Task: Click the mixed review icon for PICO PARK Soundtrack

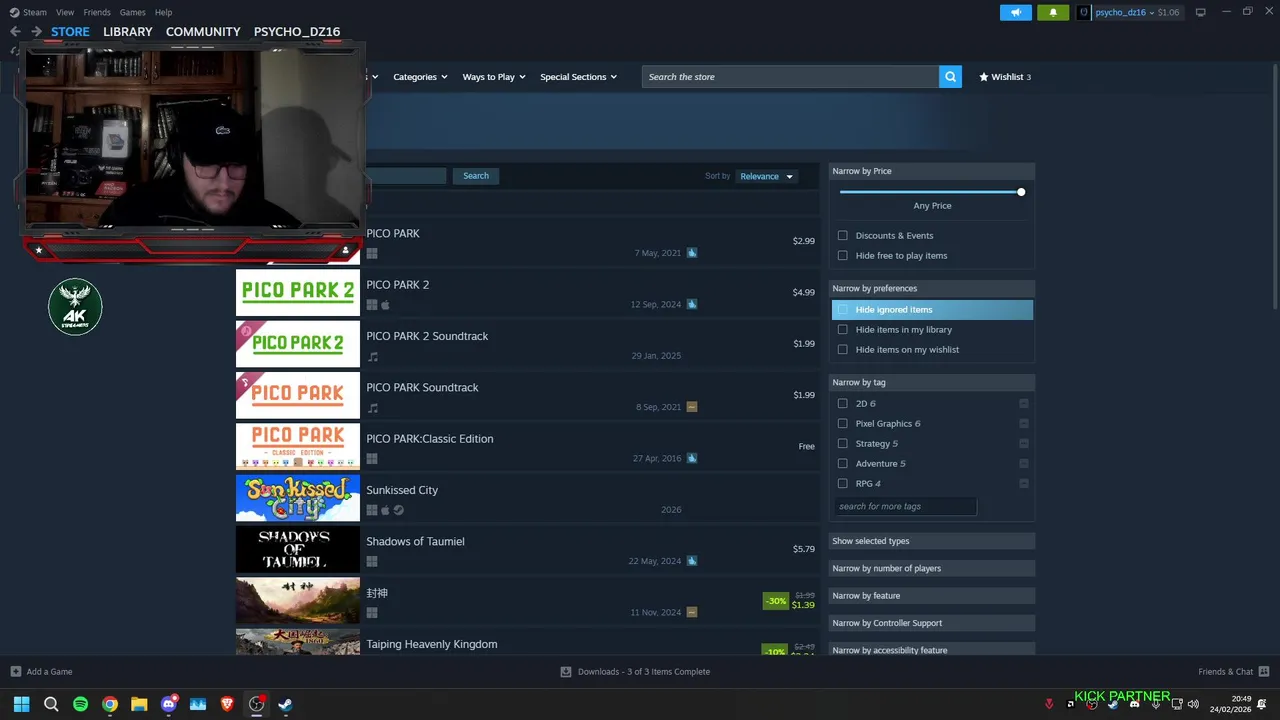Action: [692, 407]
